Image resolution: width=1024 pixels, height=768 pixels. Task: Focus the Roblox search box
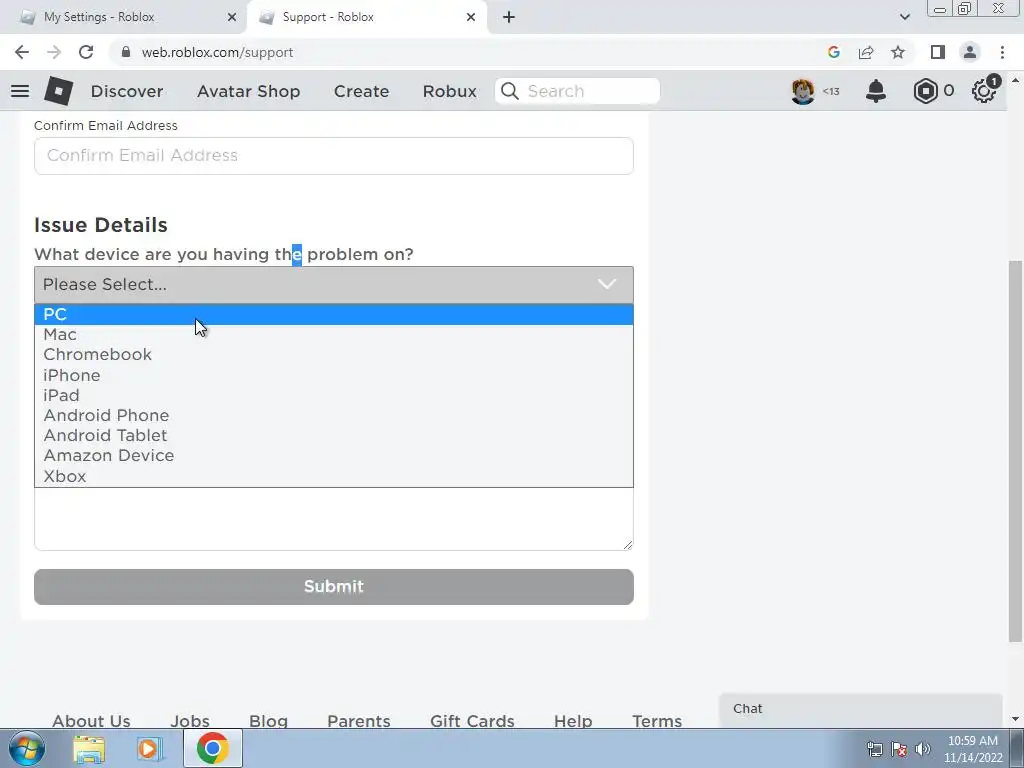[x=577, y=91]
